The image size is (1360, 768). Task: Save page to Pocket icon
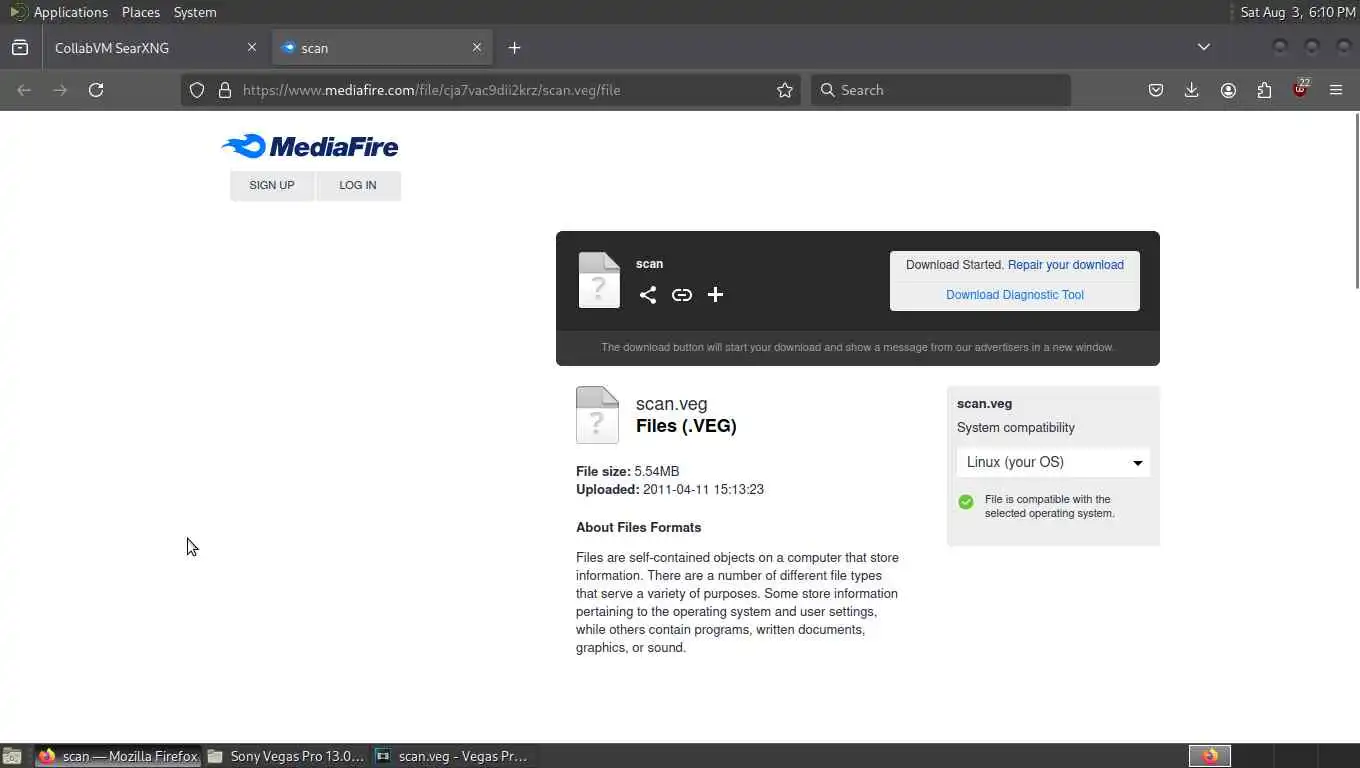point(1156,90)
